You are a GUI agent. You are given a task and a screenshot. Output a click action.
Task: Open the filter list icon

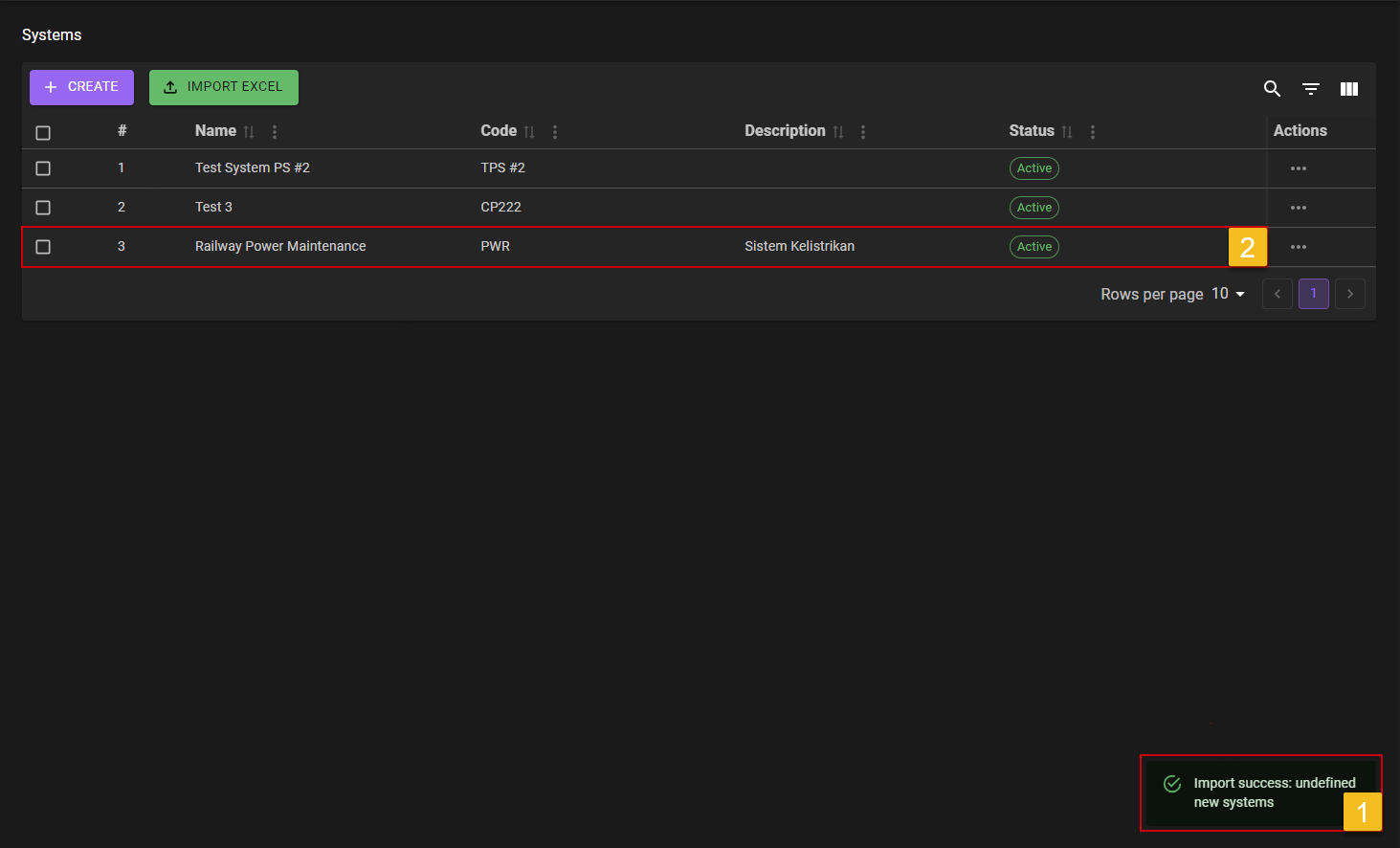[1311, 89]
